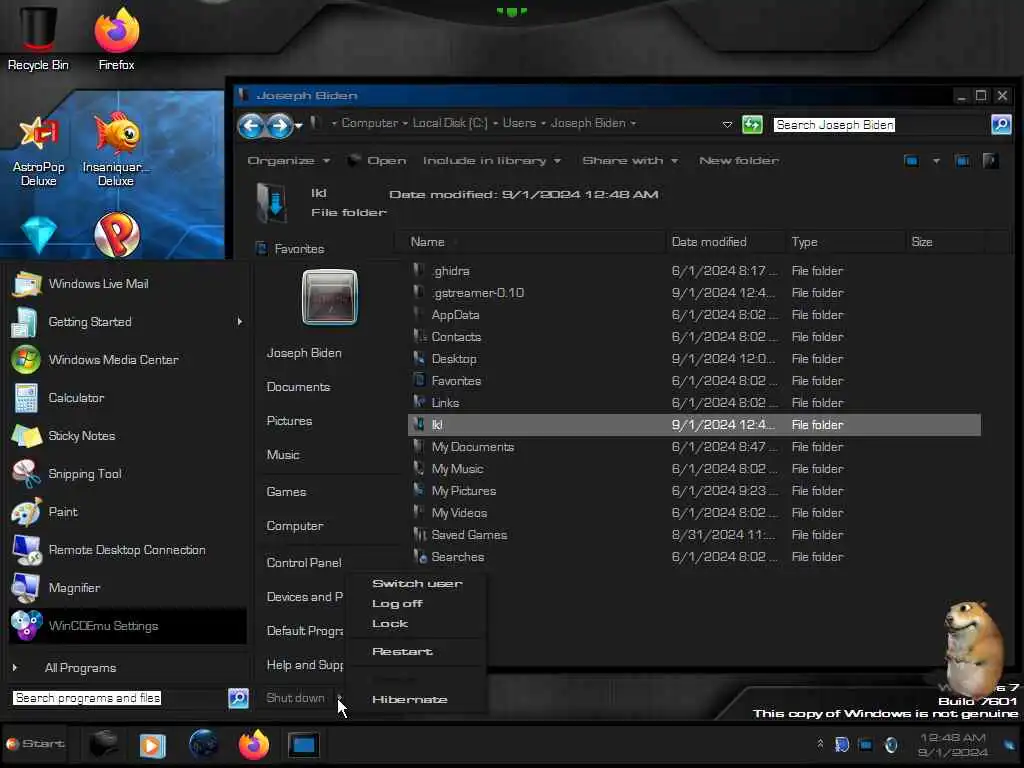The image size is (1024, 768).
Task: Click the Start menu search magnifier icon
Action: (238, 698)
